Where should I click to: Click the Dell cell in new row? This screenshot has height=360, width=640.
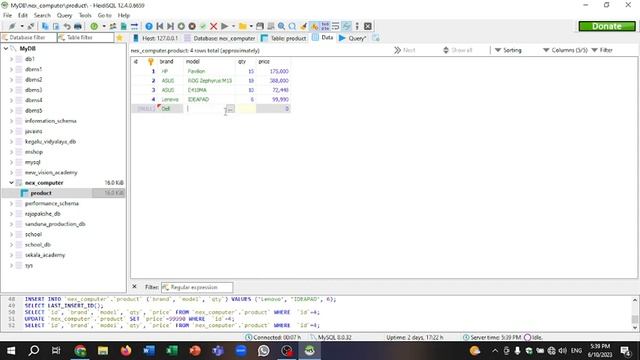point(169,109)
